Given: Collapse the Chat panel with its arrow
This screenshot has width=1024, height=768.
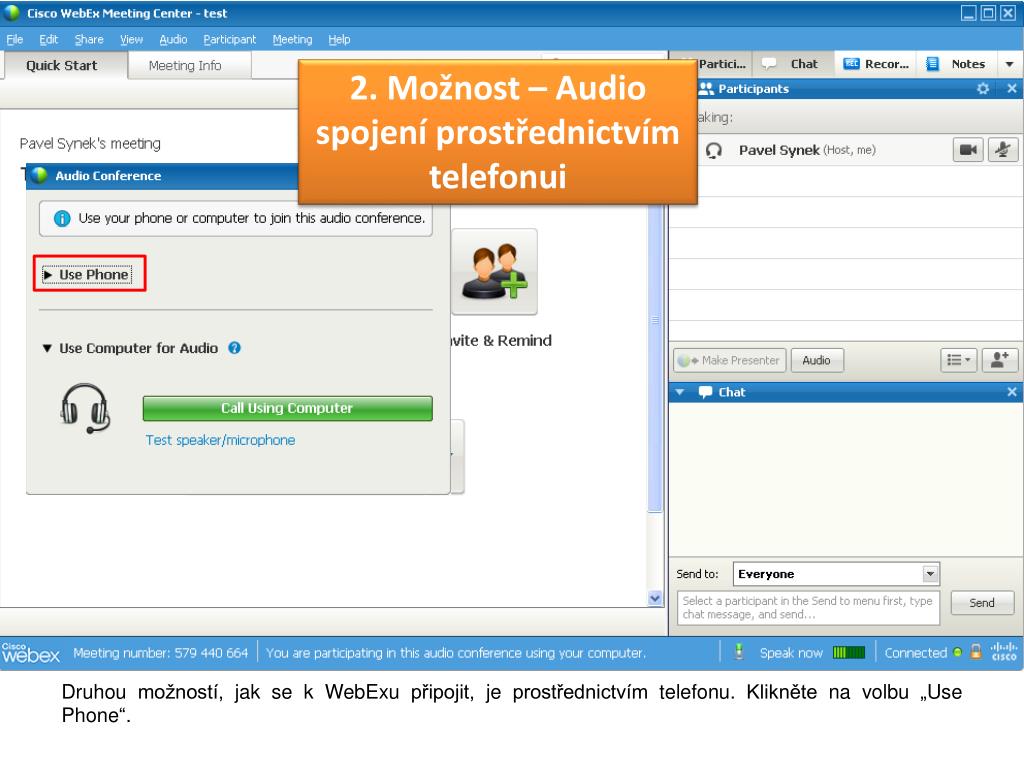Looking at the screenshot, I should (680, 392).
